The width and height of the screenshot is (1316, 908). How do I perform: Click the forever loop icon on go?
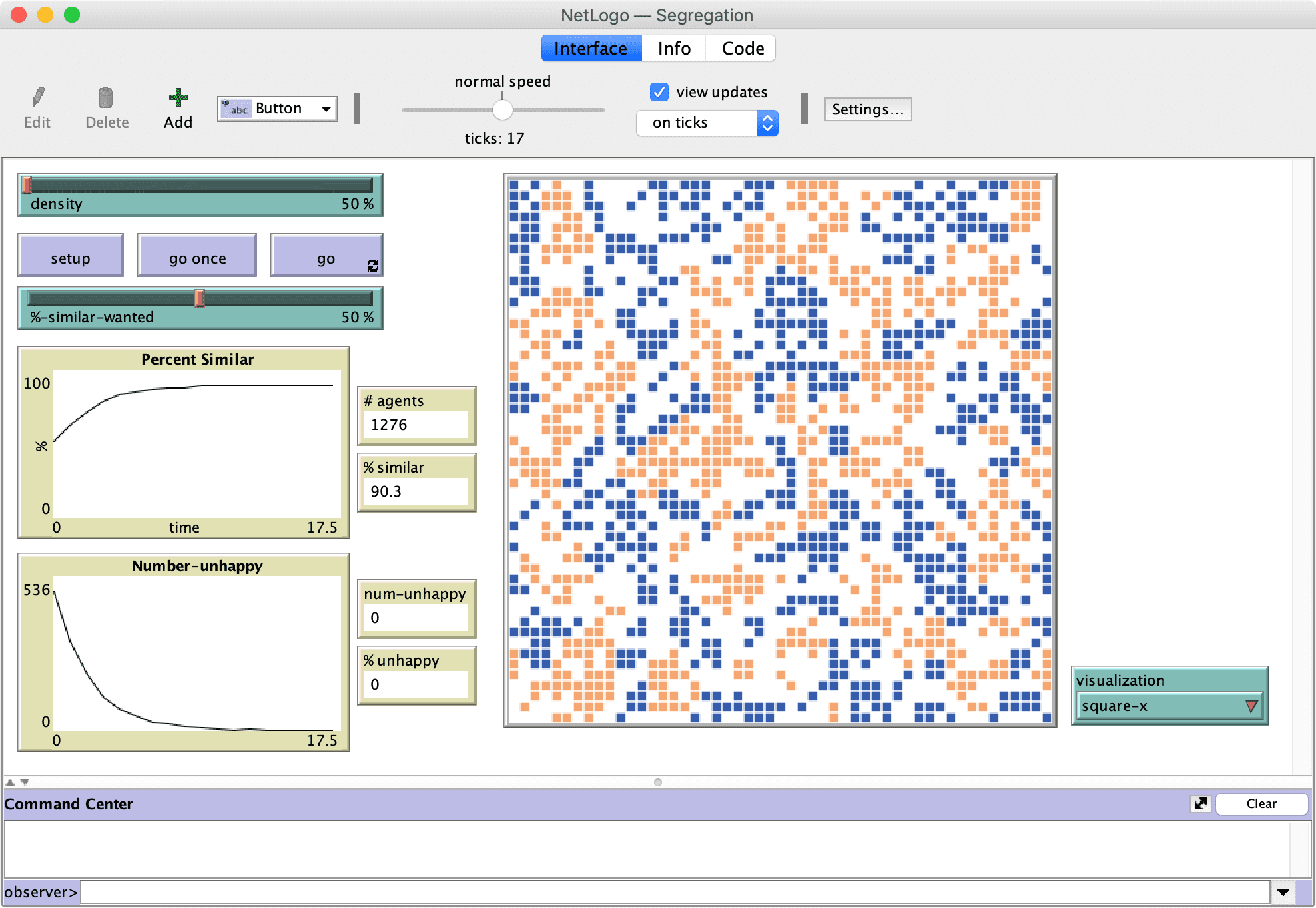(373, 266)
